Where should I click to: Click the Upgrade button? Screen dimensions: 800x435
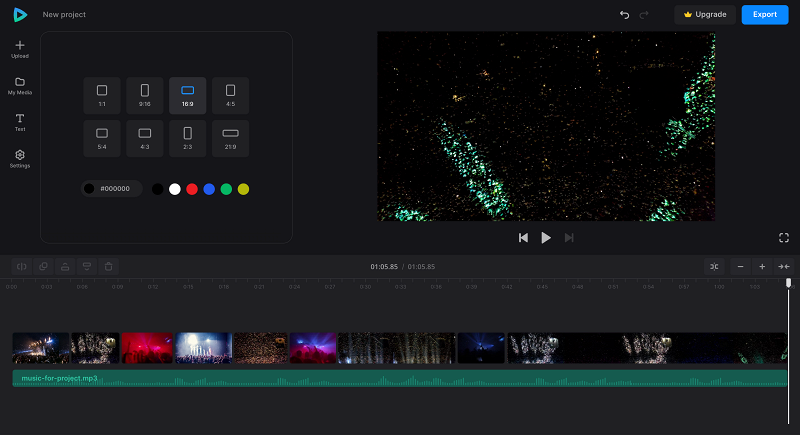point(705,15)
